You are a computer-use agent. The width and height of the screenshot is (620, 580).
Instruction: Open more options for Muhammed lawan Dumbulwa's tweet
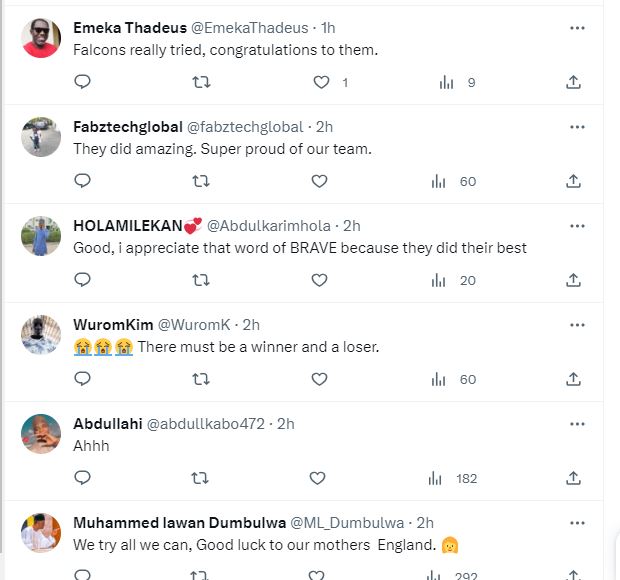(x=577, y=523)
